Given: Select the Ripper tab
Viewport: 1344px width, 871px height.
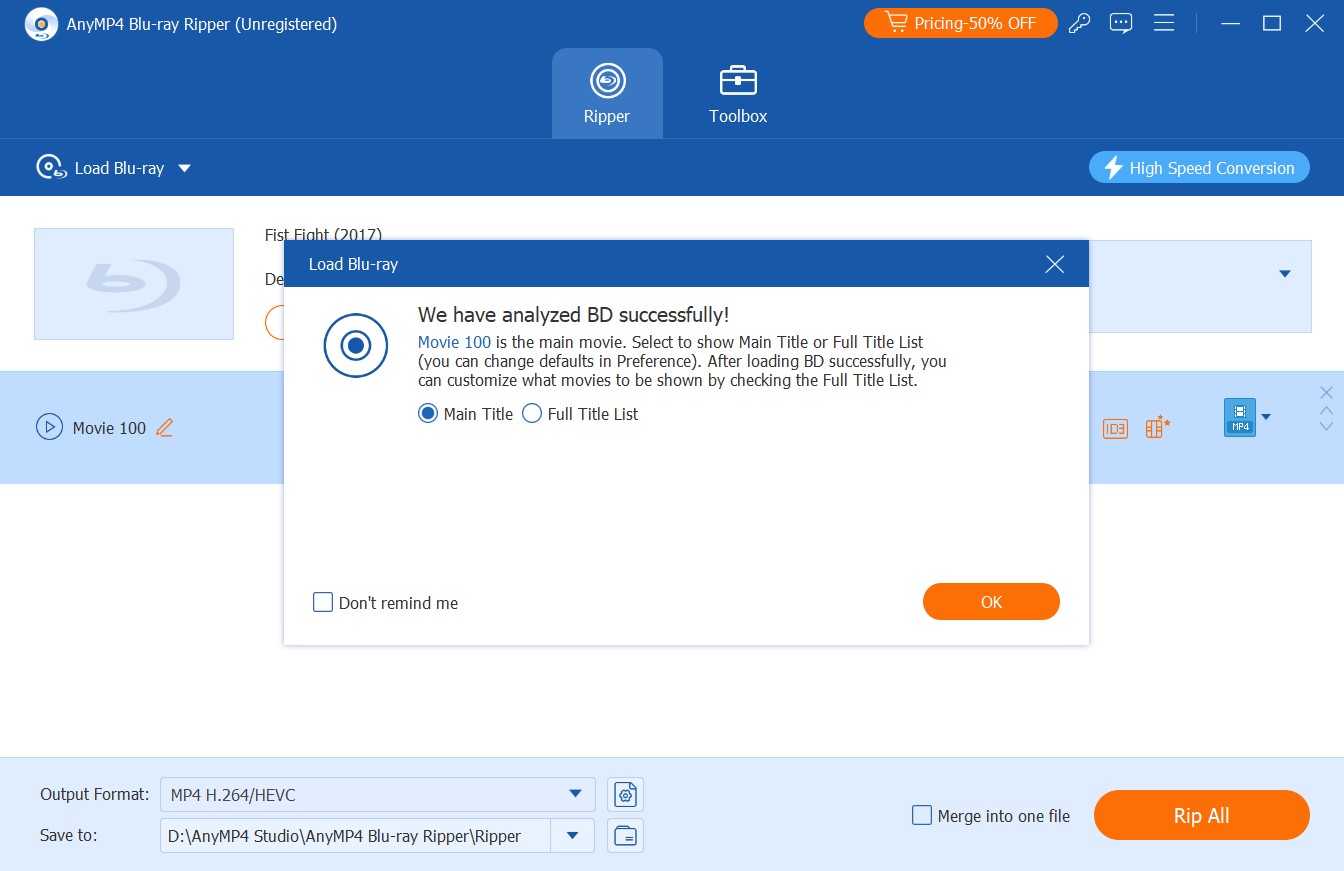Looking at the screenshot, I should [x=607, y=92].
